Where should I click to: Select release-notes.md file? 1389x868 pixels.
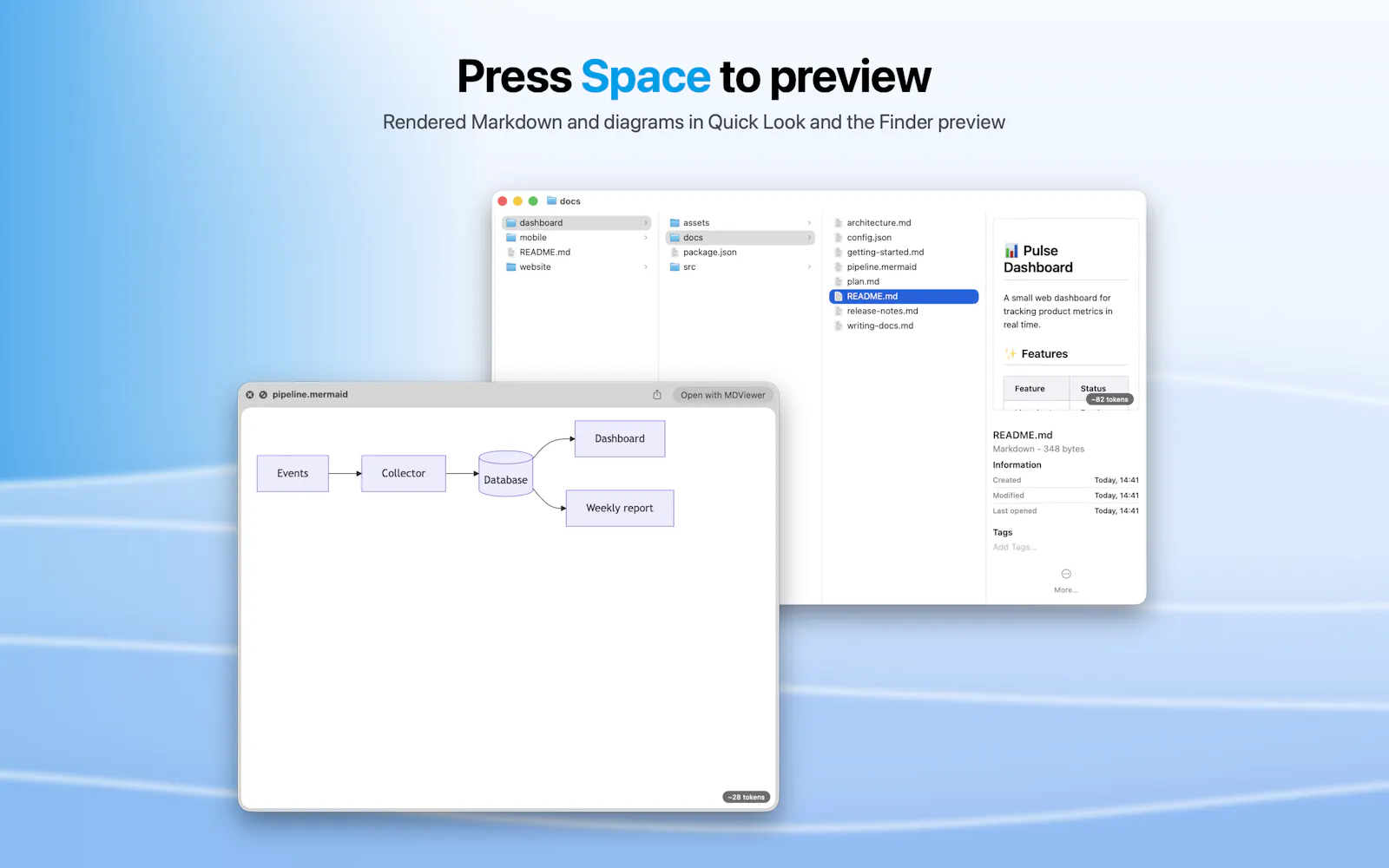click(x=904, y=312)
